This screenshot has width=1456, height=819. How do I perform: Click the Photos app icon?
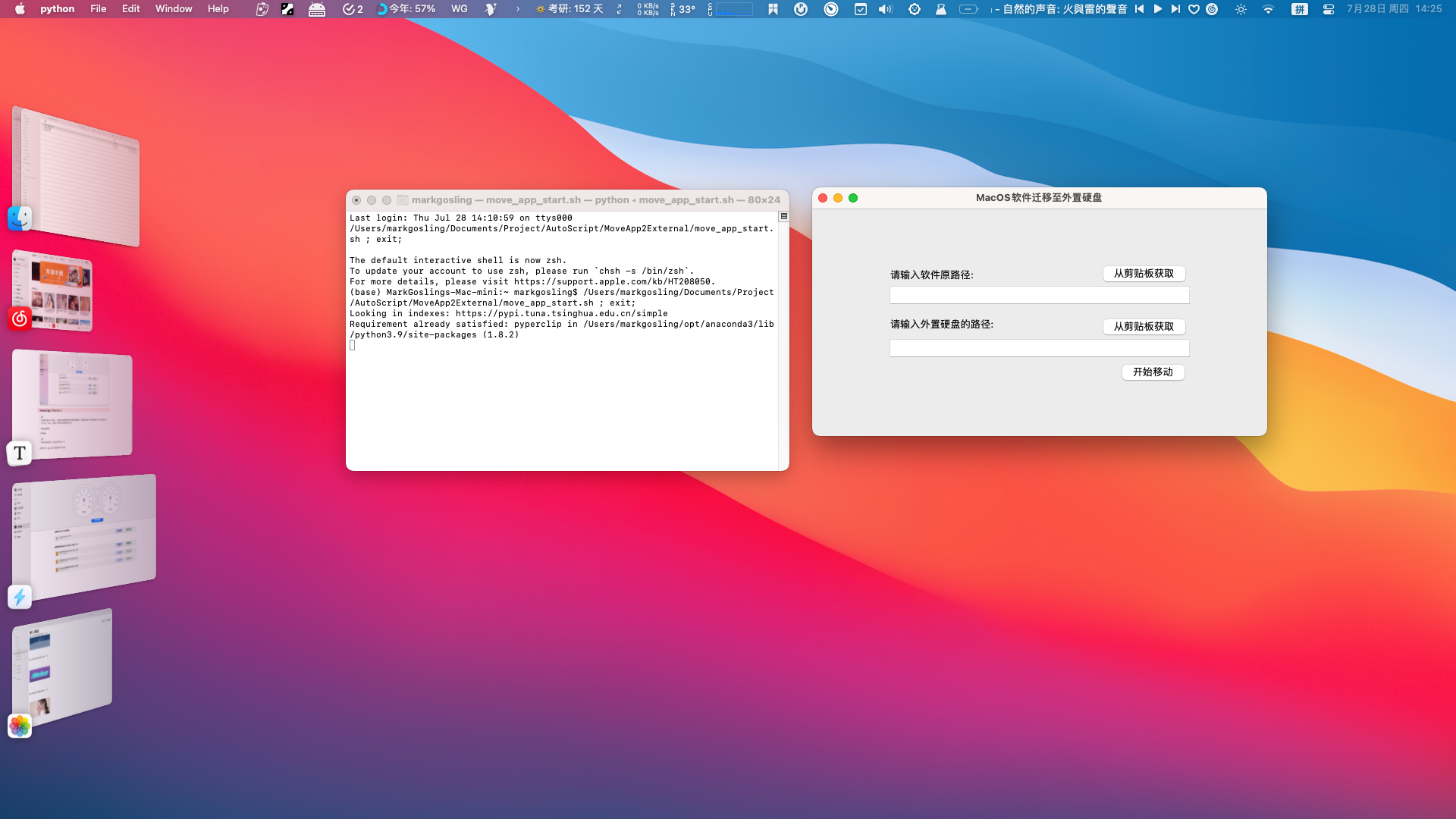[x=20, y=726]
